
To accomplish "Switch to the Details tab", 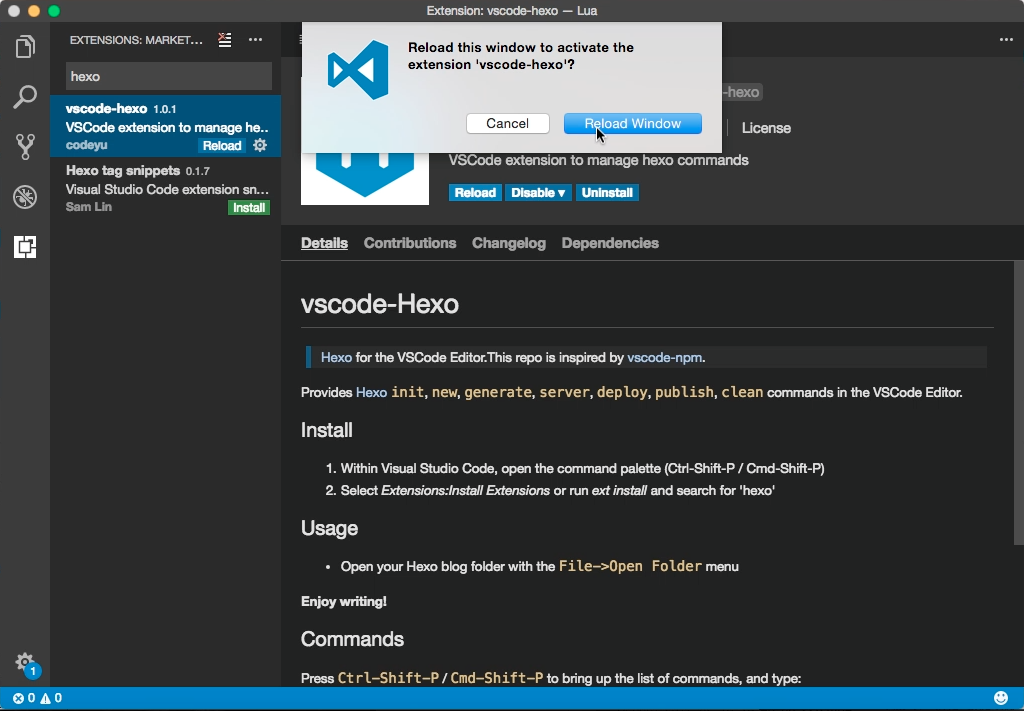I will click(x=324, y=243).
